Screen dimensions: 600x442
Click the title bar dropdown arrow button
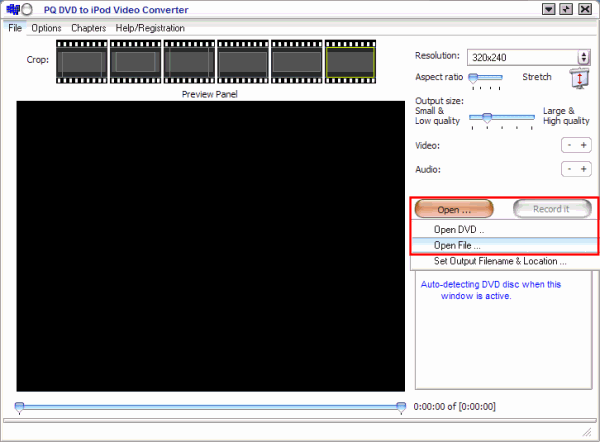[x=549, y=9]
